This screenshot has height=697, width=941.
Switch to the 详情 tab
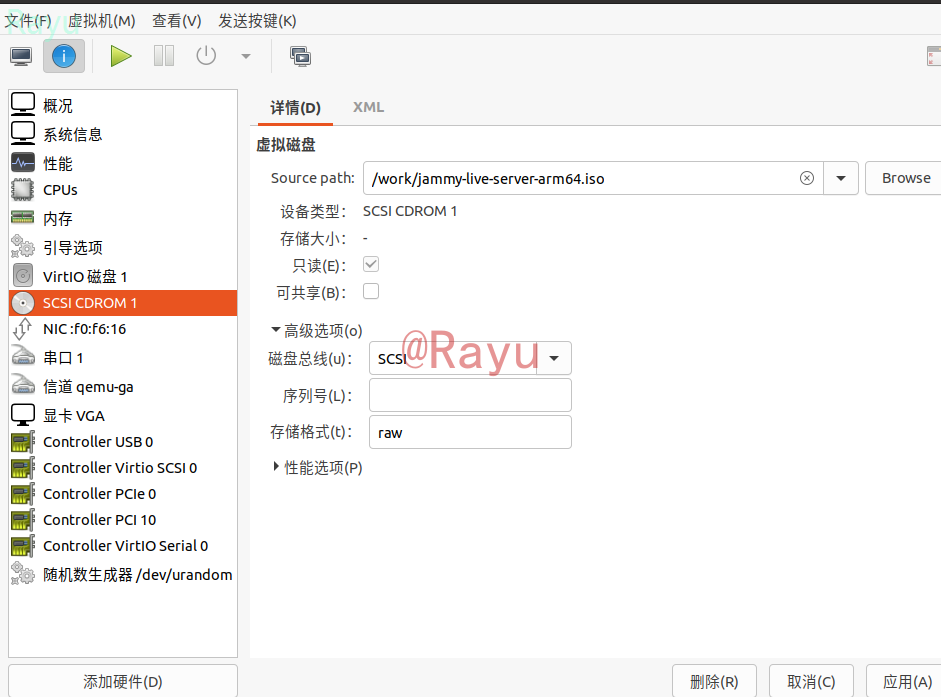[x=295, y=107]
